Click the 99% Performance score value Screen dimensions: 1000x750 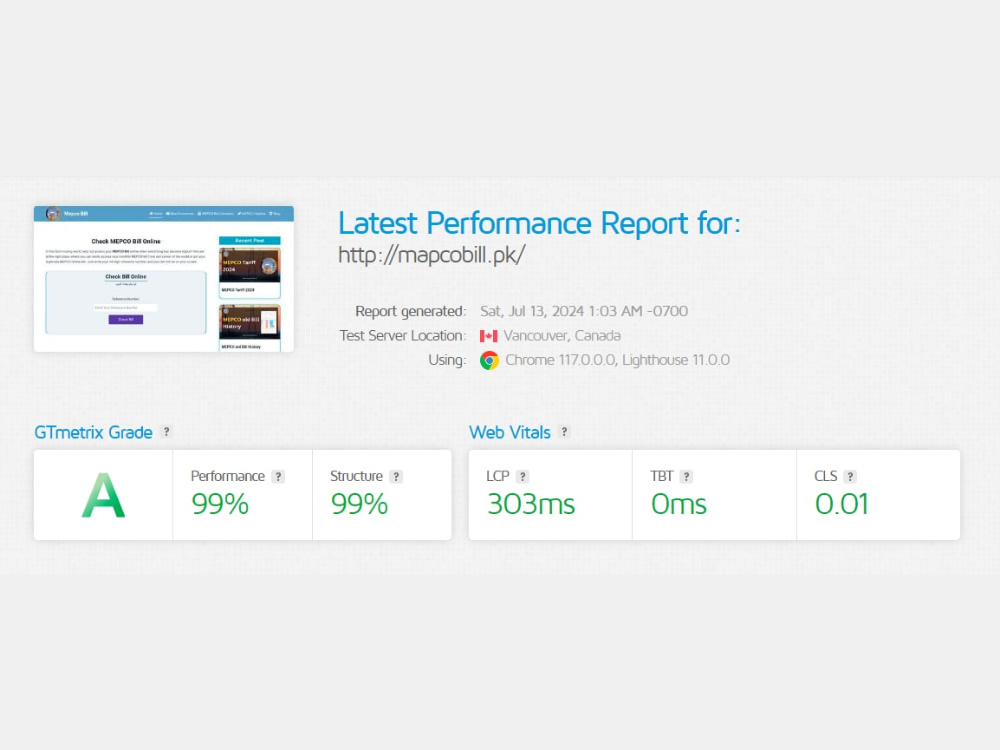click(220, 504)
